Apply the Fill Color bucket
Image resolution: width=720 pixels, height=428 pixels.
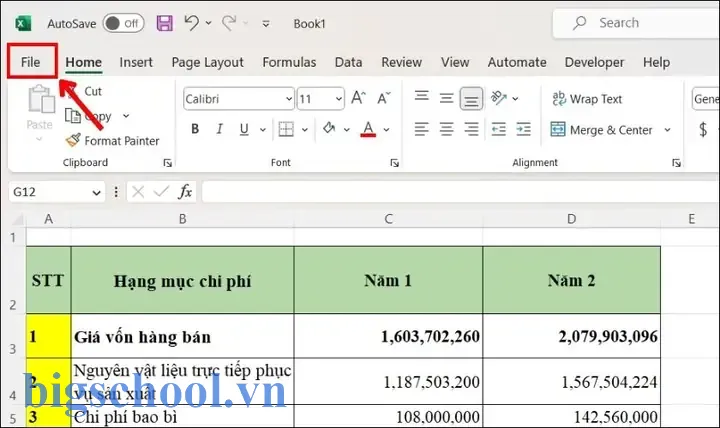click(329, 129)
